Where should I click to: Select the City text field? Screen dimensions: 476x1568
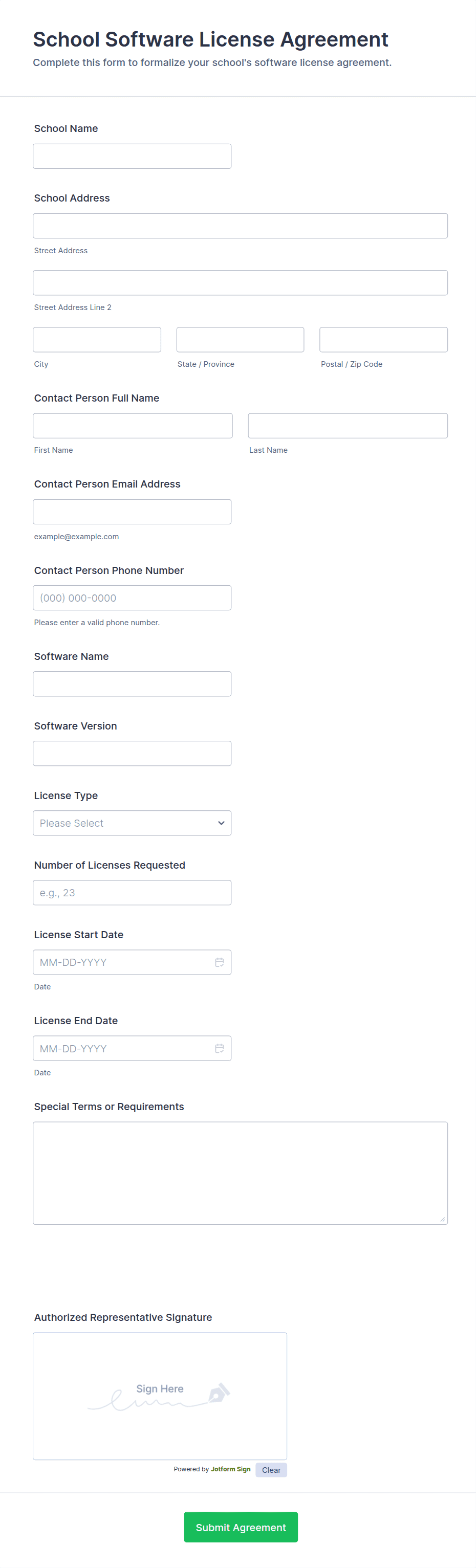(97, 340)
